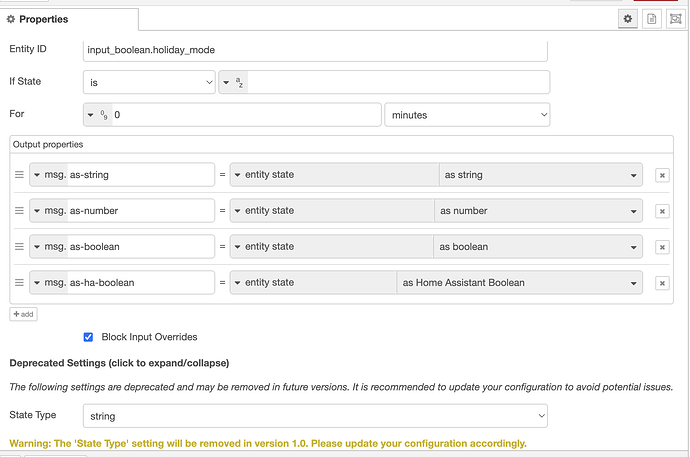Viewport: 690px width, 457px height.
Task: Click the State Type removal warning text
Action: [268, 443]
